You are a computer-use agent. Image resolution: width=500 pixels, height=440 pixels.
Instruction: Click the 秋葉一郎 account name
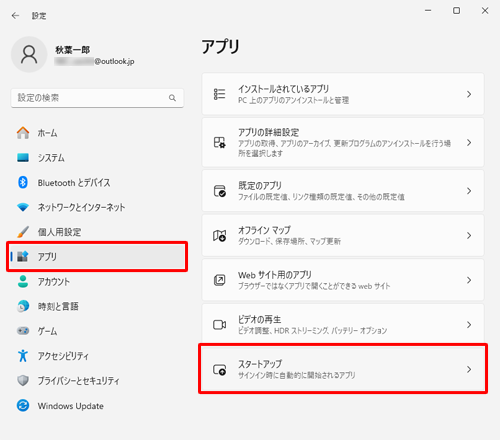pyautogui.click(x=72, y=50)
